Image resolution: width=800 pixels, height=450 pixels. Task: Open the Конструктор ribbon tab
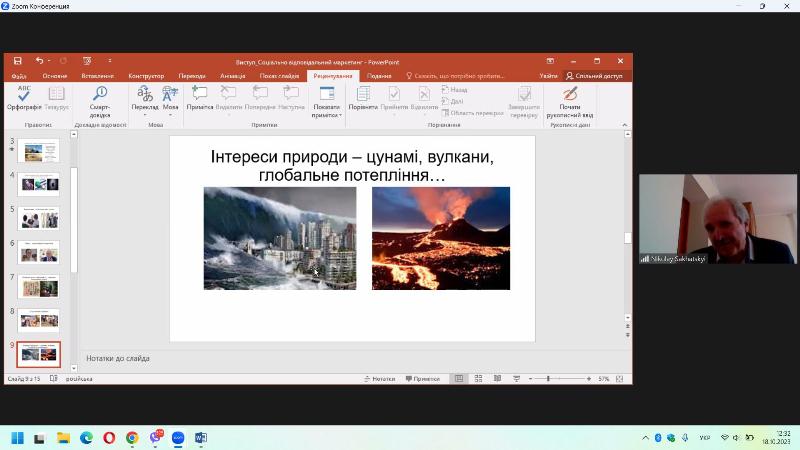[146, 76]
